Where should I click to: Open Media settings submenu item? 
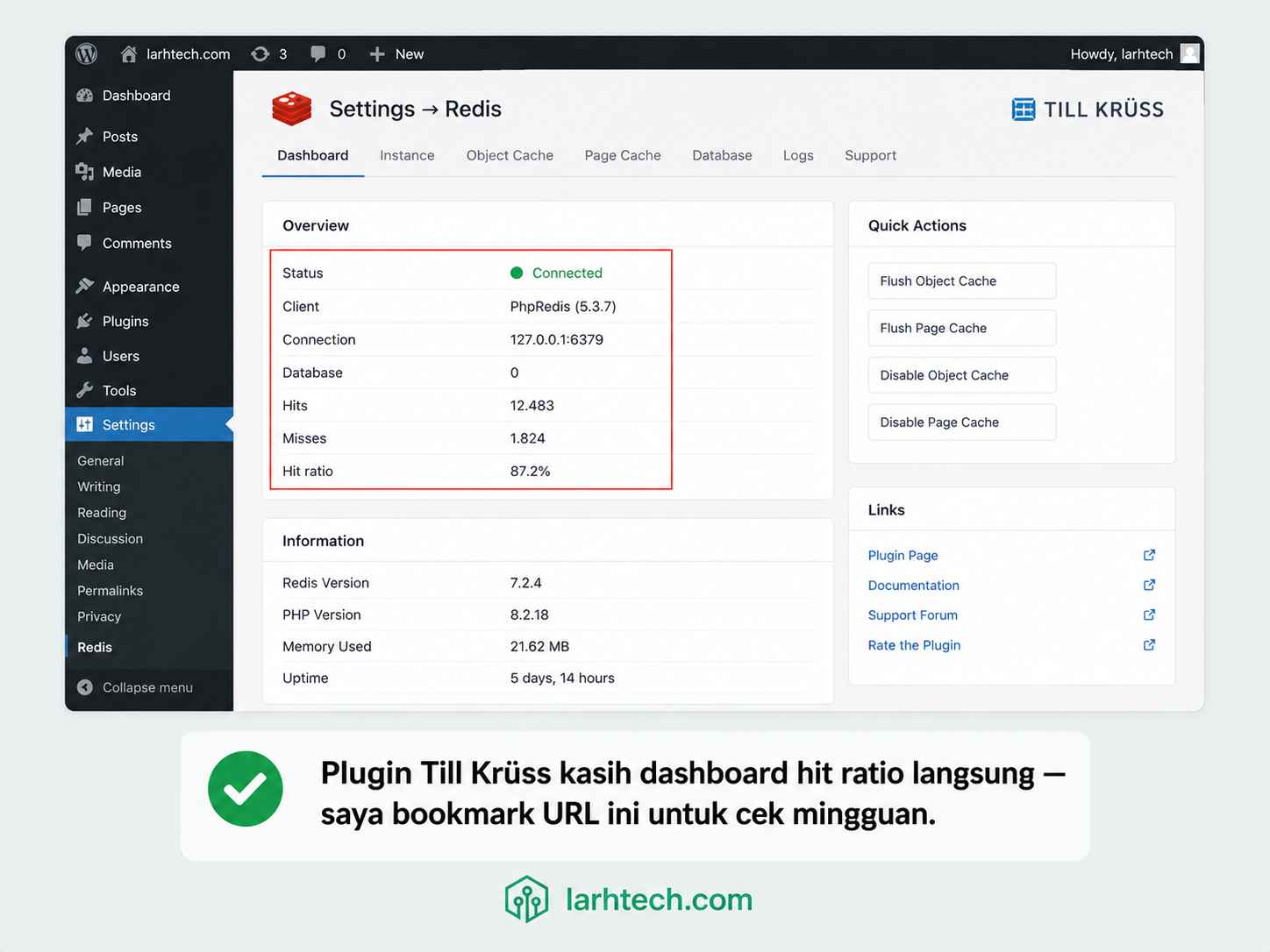[x=96, y=565]
